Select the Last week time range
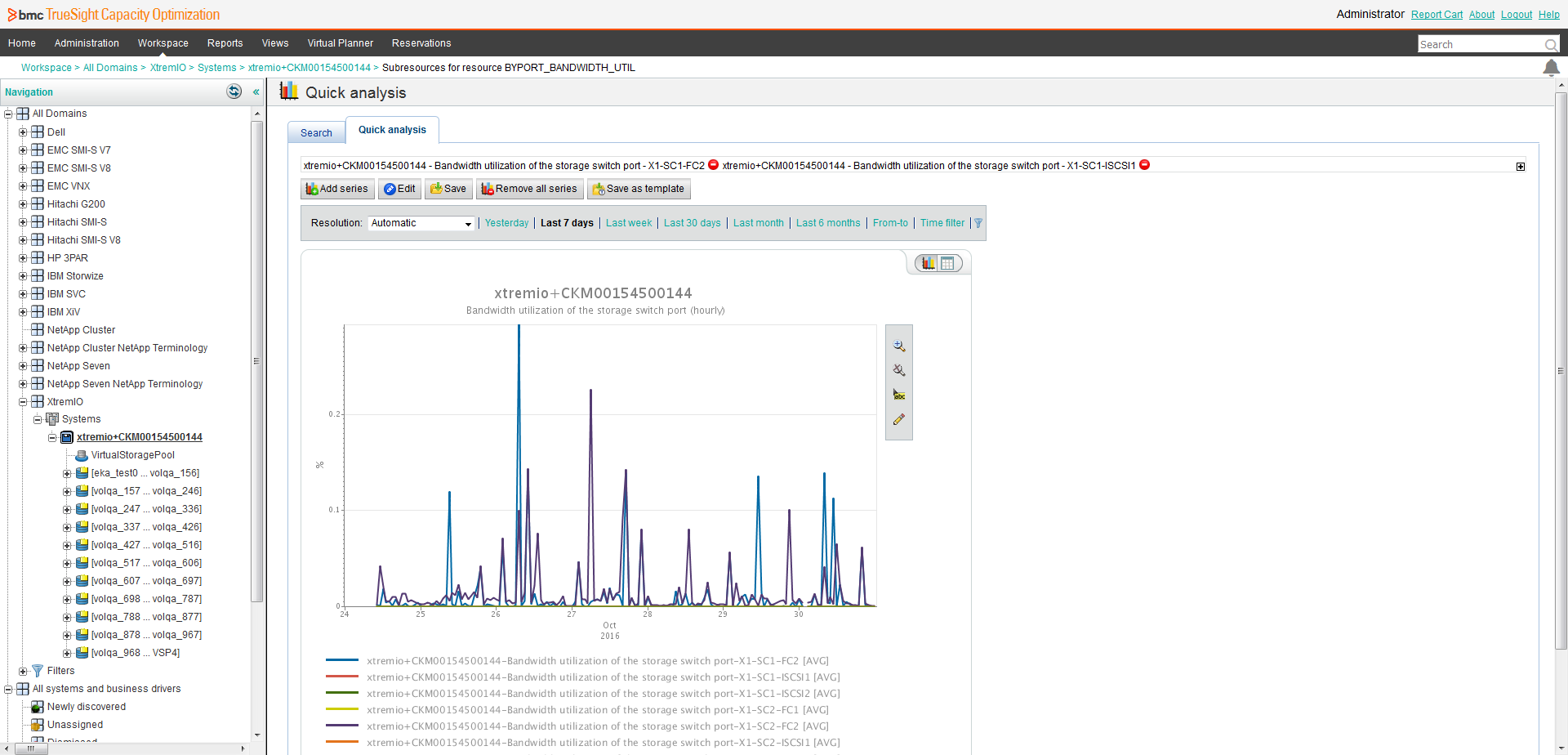Viewport: 1568px width, 755px height. (x=629, y=223)
